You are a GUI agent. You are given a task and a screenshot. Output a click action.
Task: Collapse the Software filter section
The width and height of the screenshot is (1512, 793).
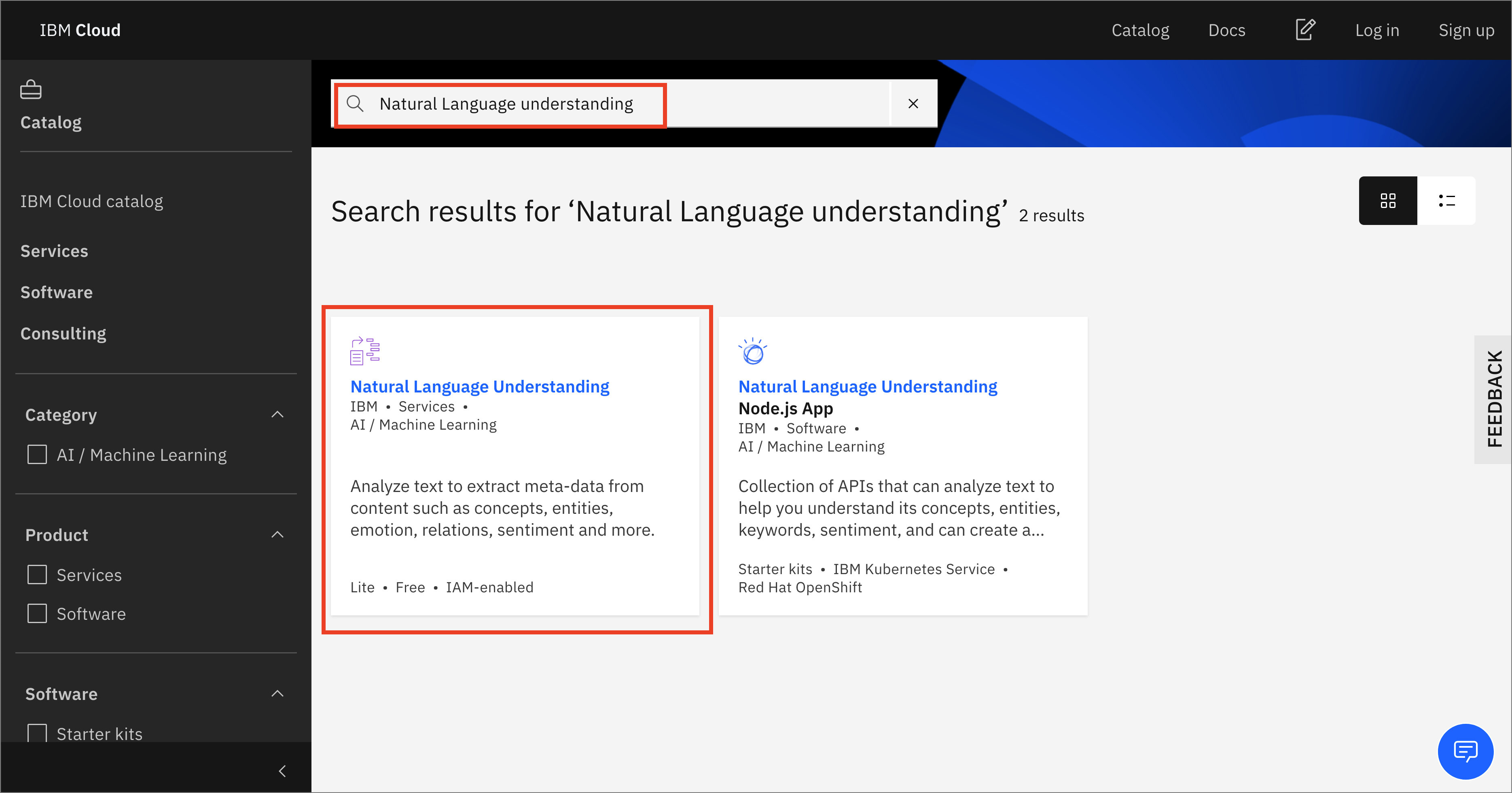(x=277, y=694)
